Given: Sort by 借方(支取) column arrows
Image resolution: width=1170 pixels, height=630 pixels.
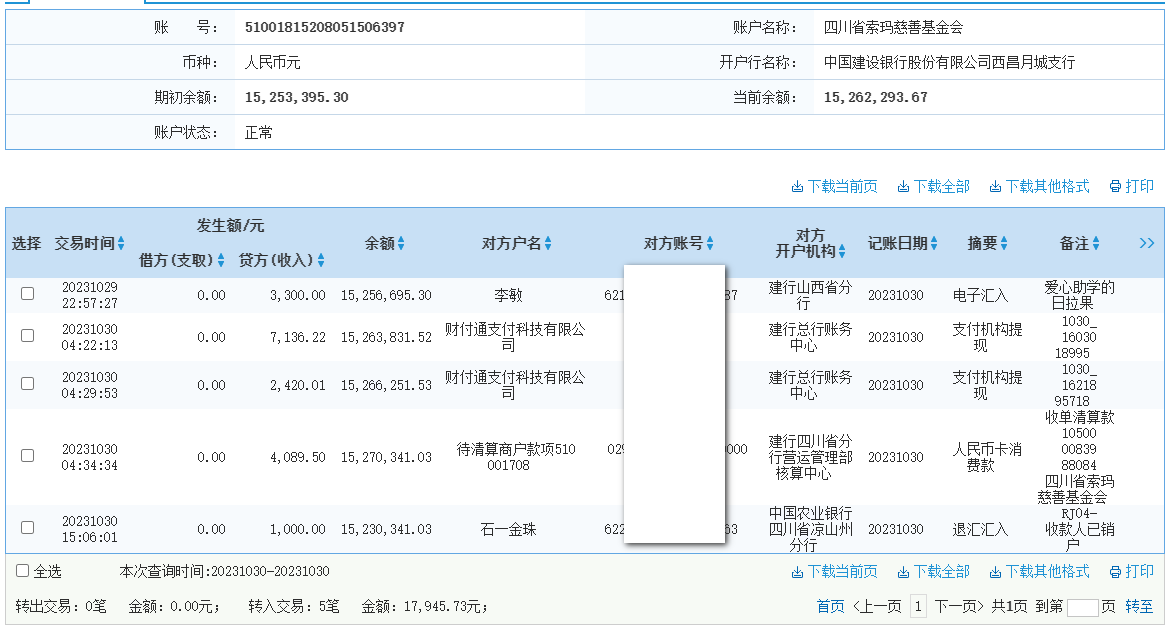Looking at the screenshot, I should pos(221,260).
